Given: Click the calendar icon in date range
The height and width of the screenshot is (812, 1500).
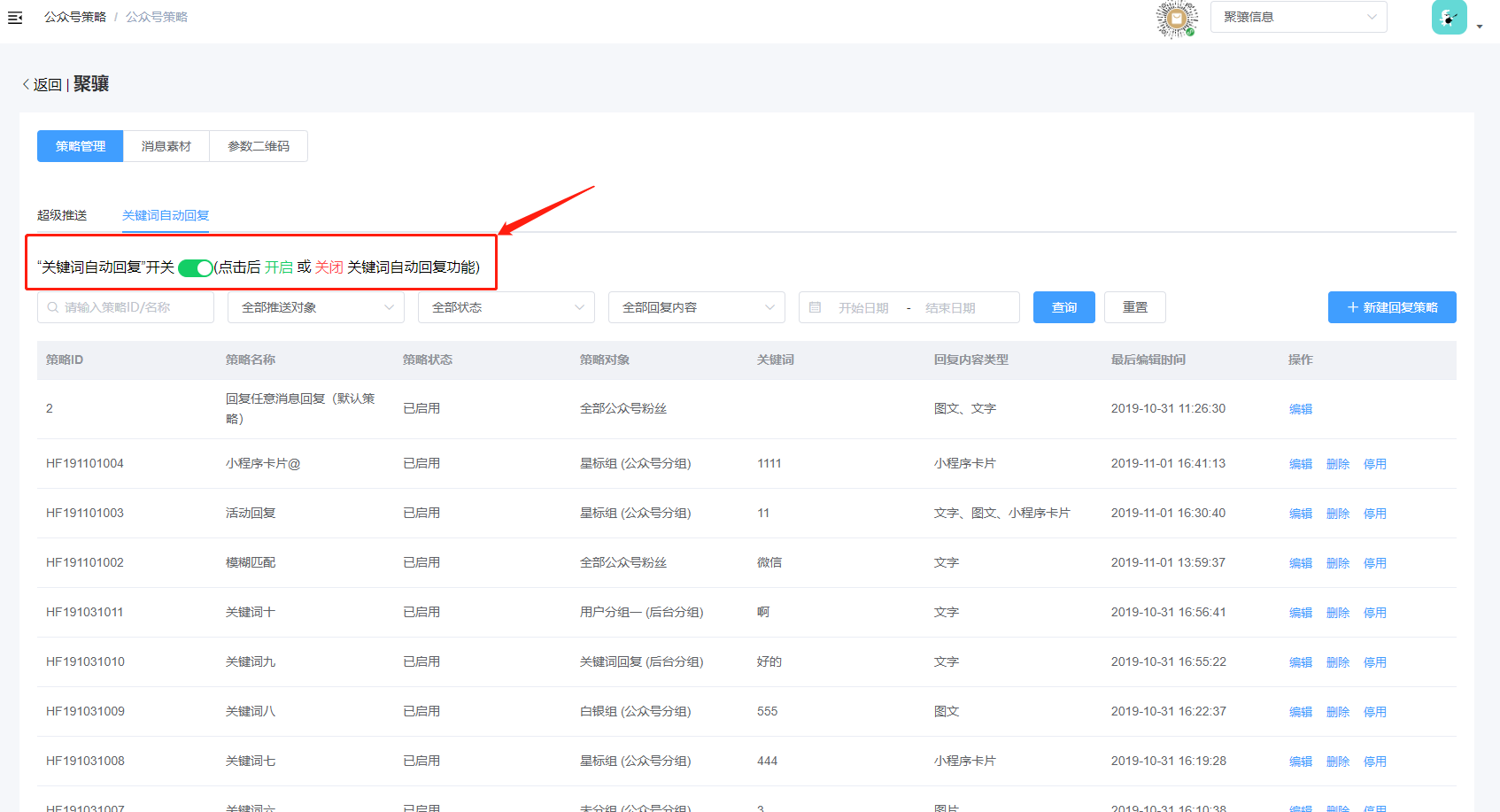Looking at the screenshot, I should tap(816, 307).
